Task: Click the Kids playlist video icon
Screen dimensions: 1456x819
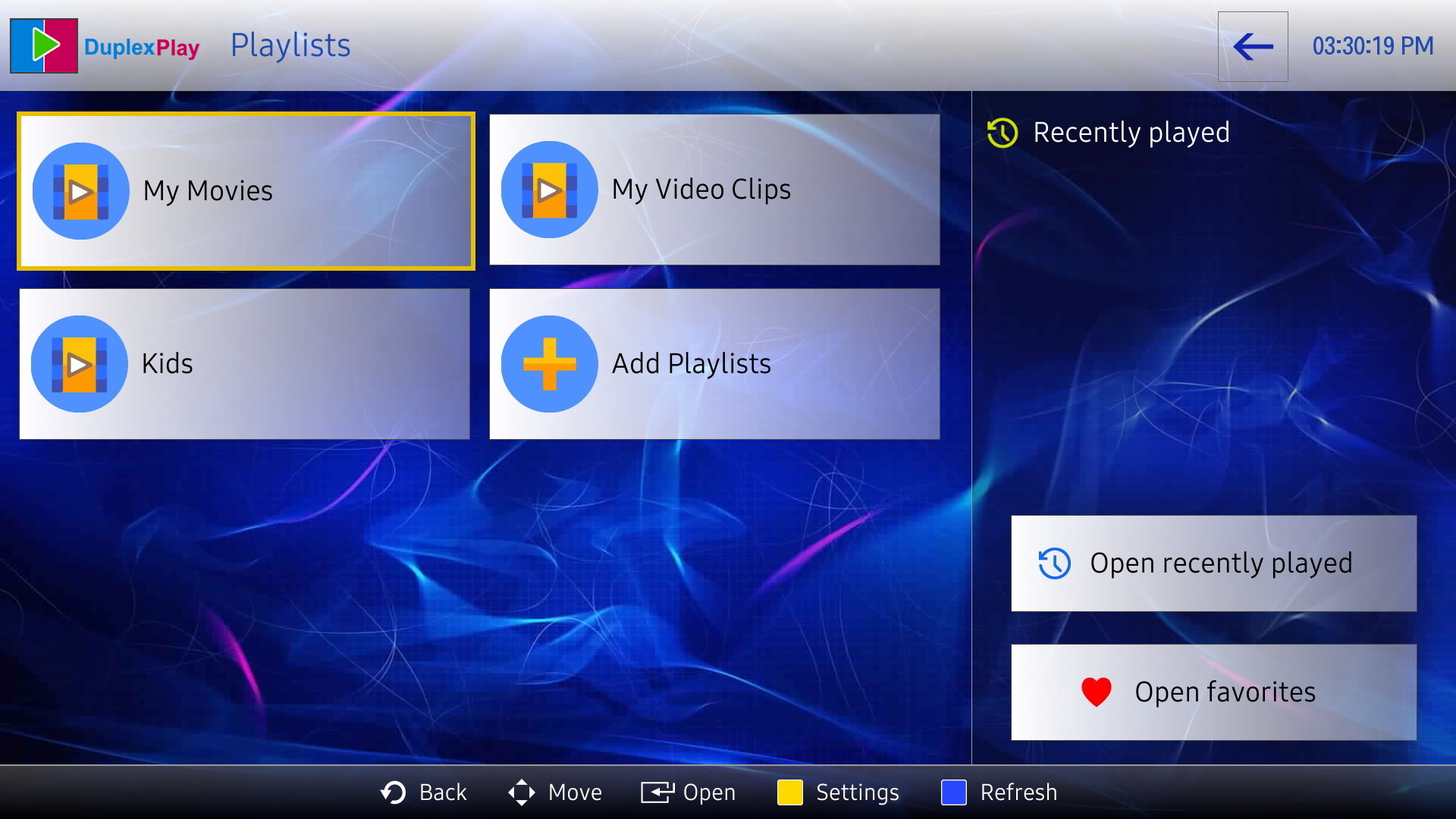Action: tap(80, 364)
